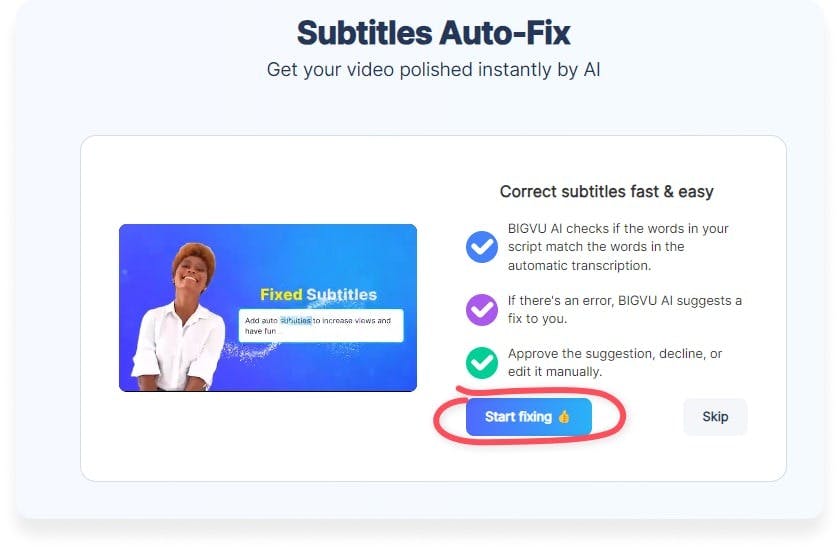
Task: Click the sample subtitle text box in the preview
Action: pyautogui.click(x=321, y=325)
